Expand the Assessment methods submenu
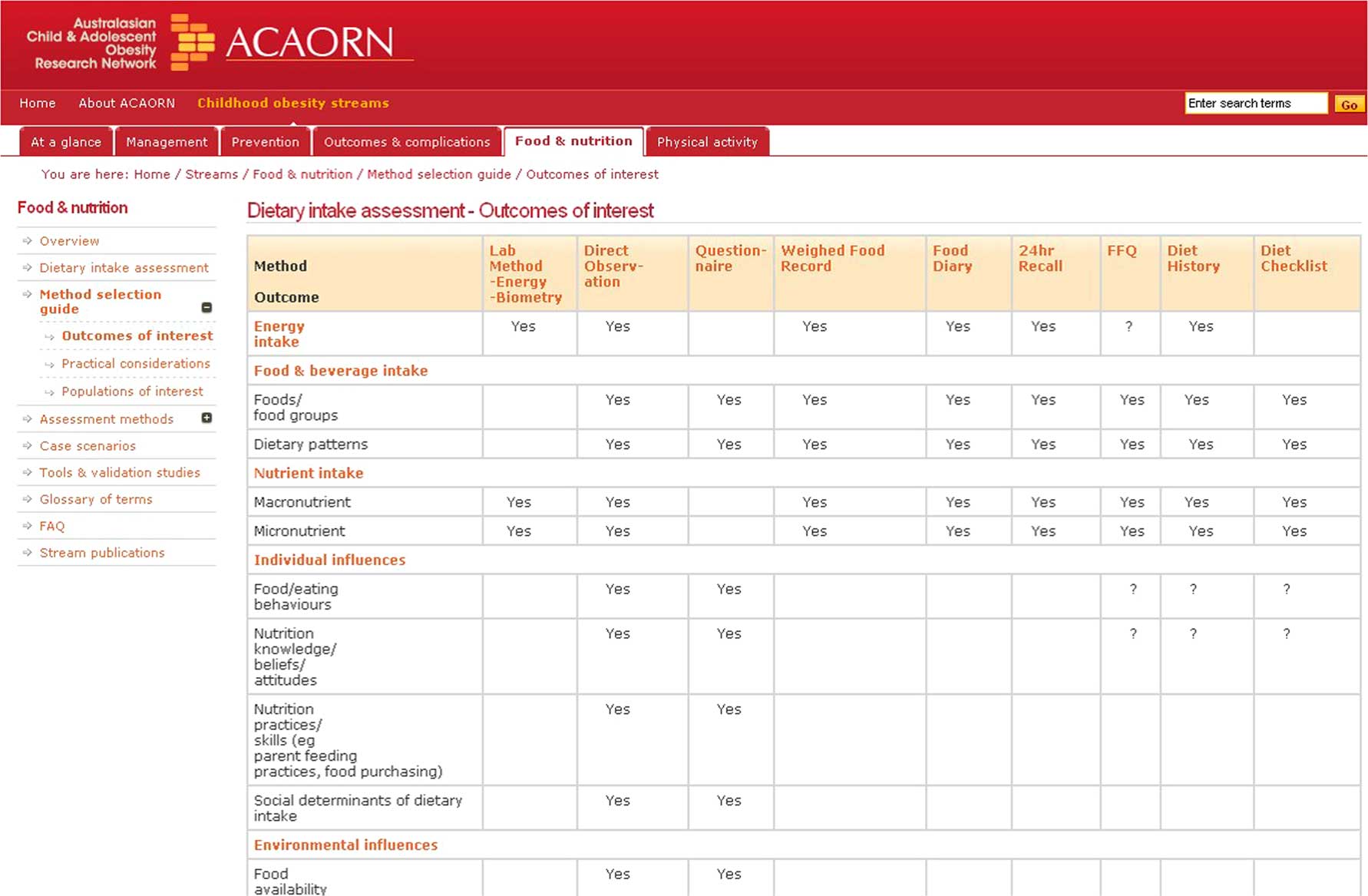1368x896 pixels. click(207, 418)
